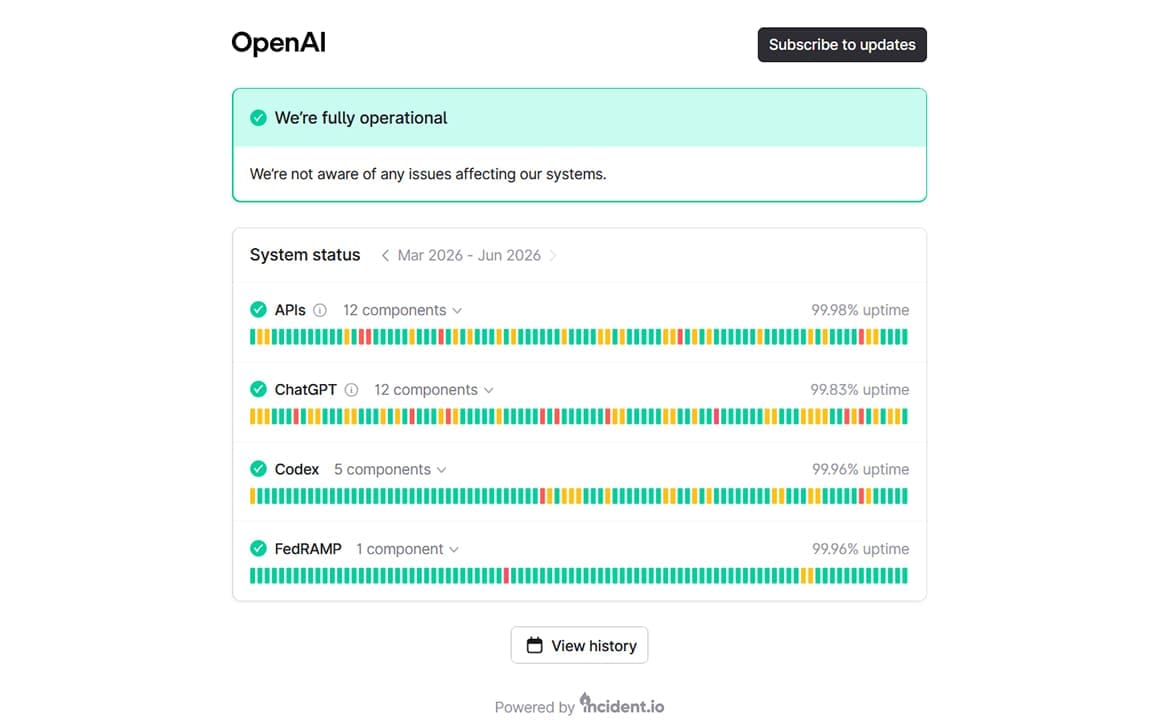Open View history page
The image size is (1157, 720).
579,645
